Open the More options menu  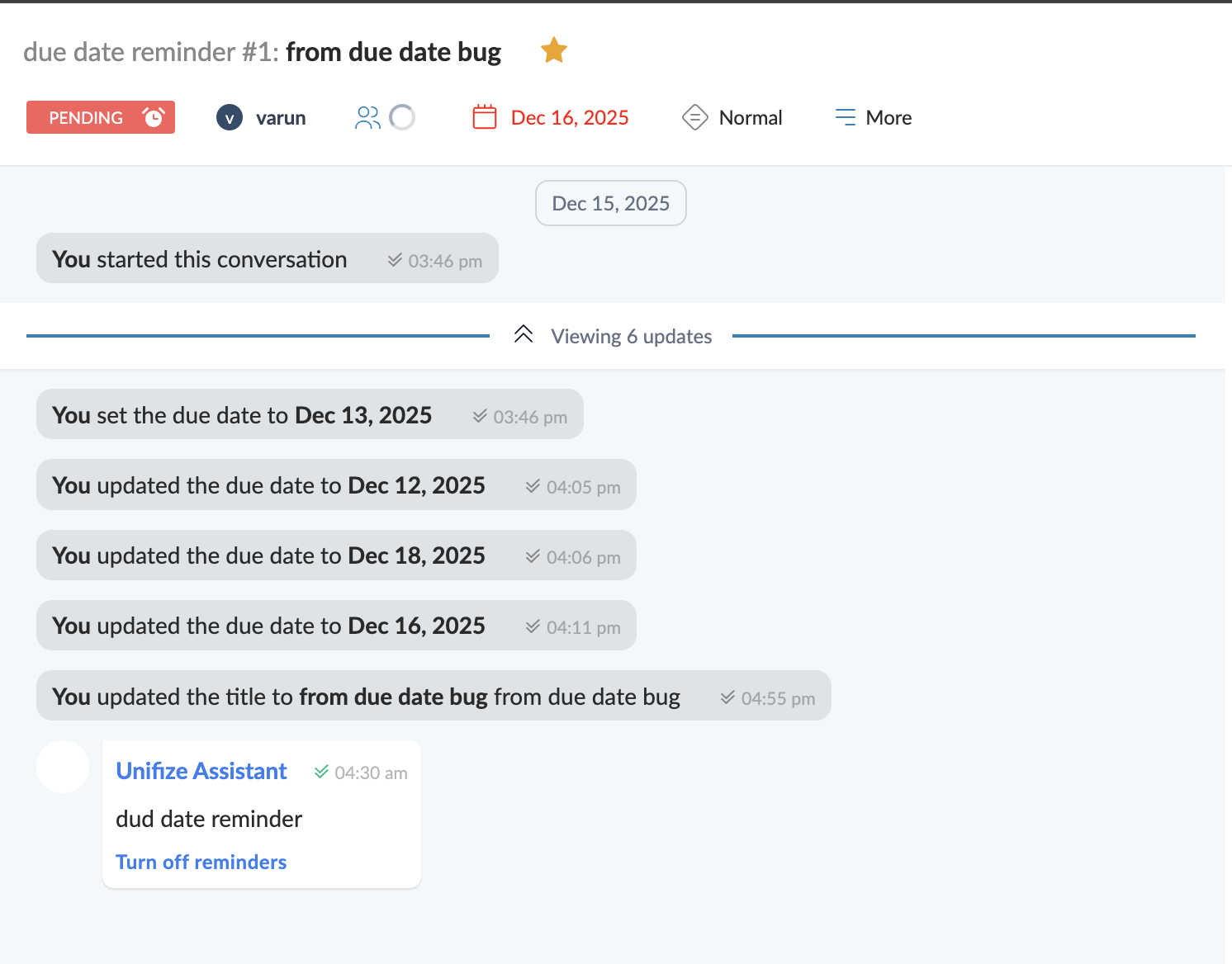click(888, 118)
